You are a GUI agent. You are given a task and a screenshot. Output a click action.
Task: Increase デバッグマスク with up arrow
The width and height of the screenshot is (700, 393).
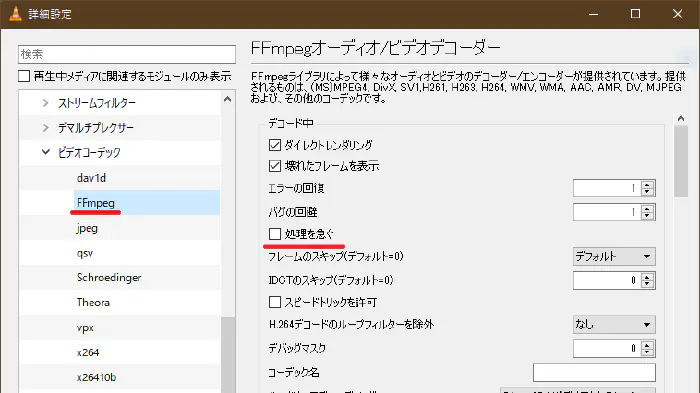click(647, 344)
